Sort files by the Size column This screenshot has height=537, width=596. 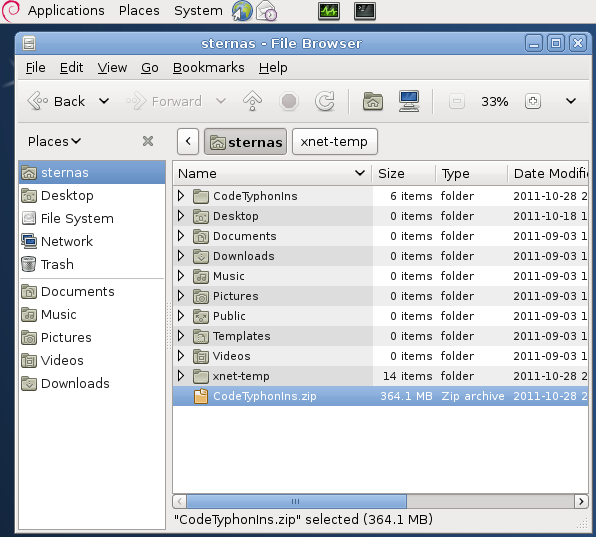404,174
